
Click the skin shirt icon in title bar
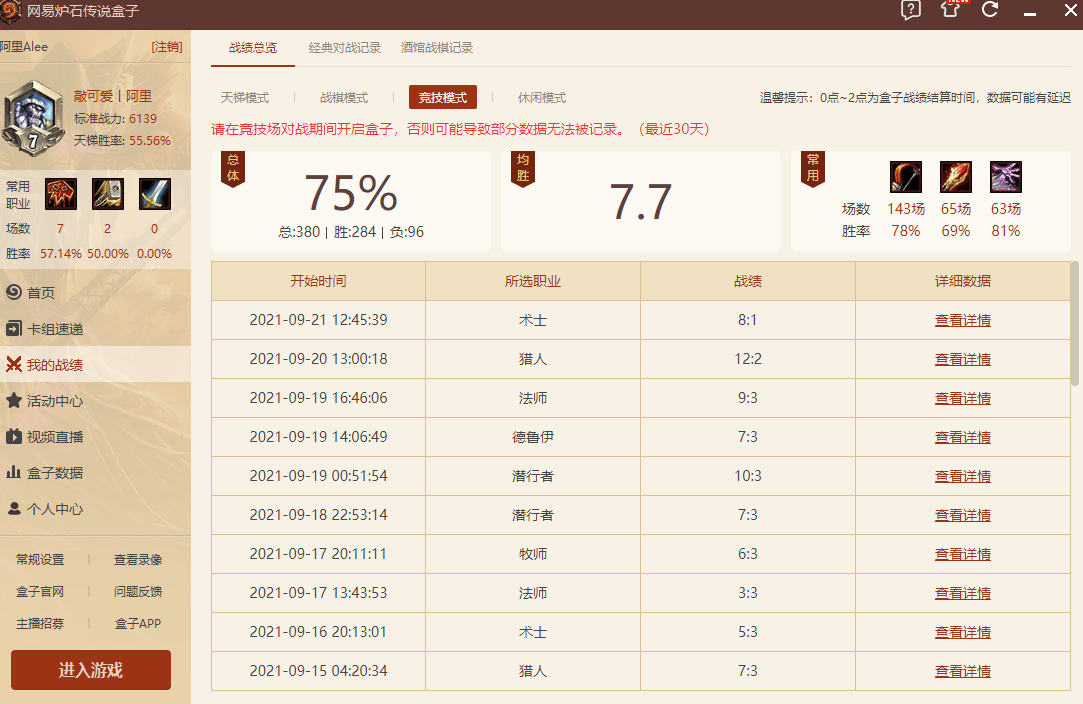[x=950, y=9]
